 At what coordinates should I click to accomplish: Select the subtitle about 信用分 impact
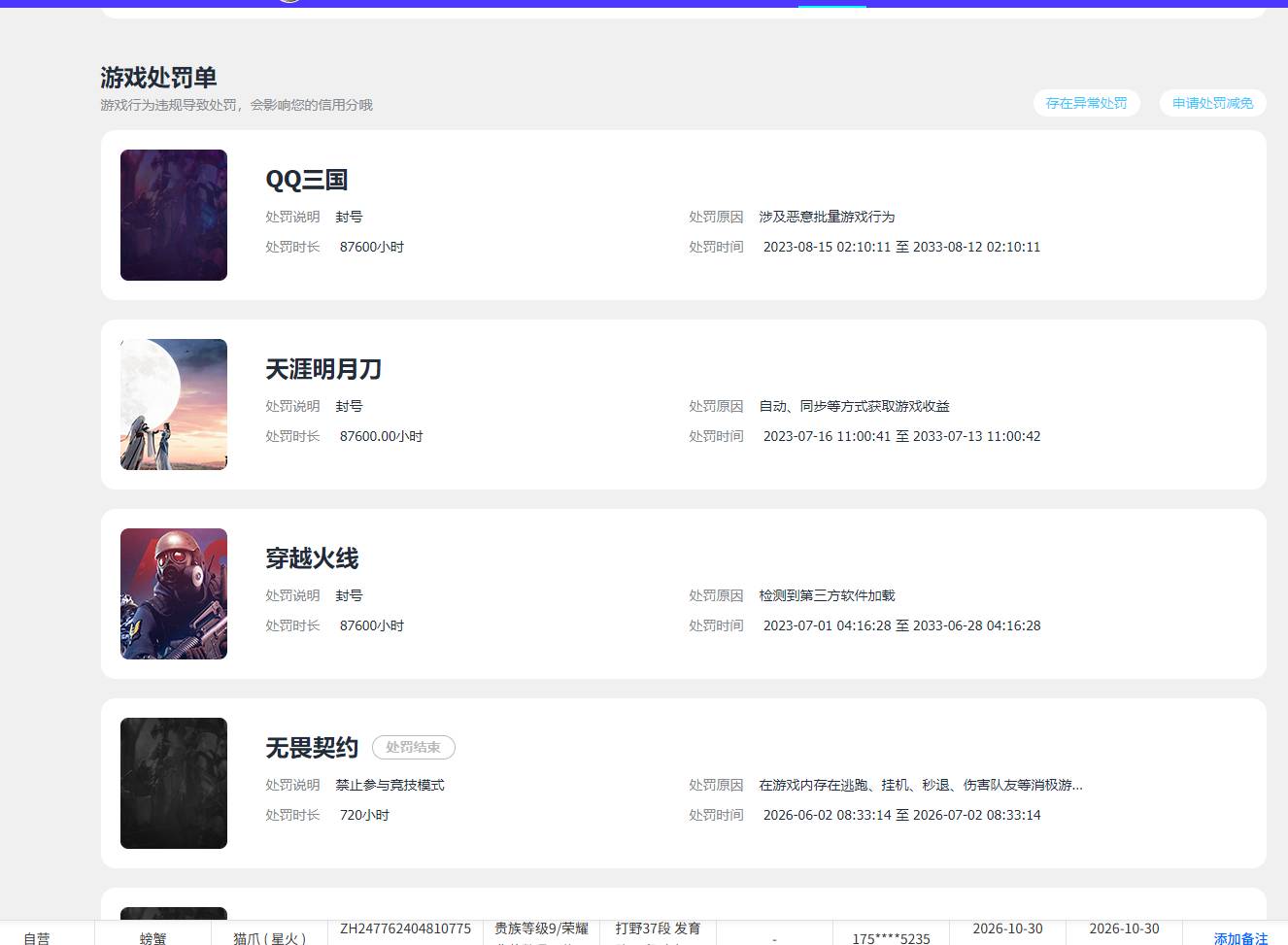[x=236, y=105]
